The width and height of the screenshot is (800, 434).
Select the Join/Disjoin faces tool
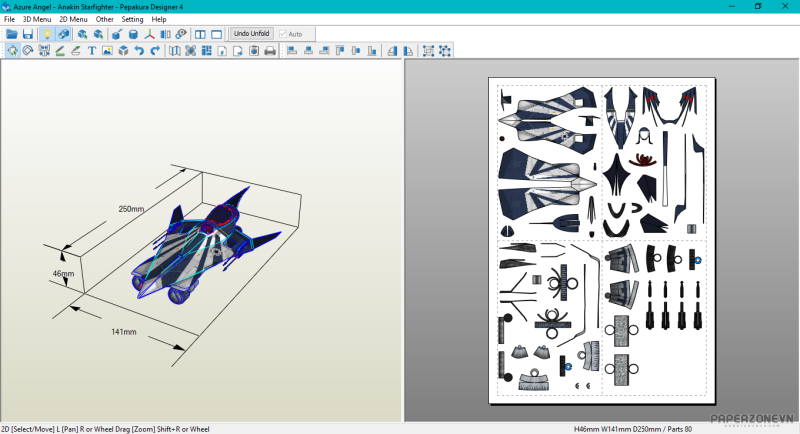[44, 50]
